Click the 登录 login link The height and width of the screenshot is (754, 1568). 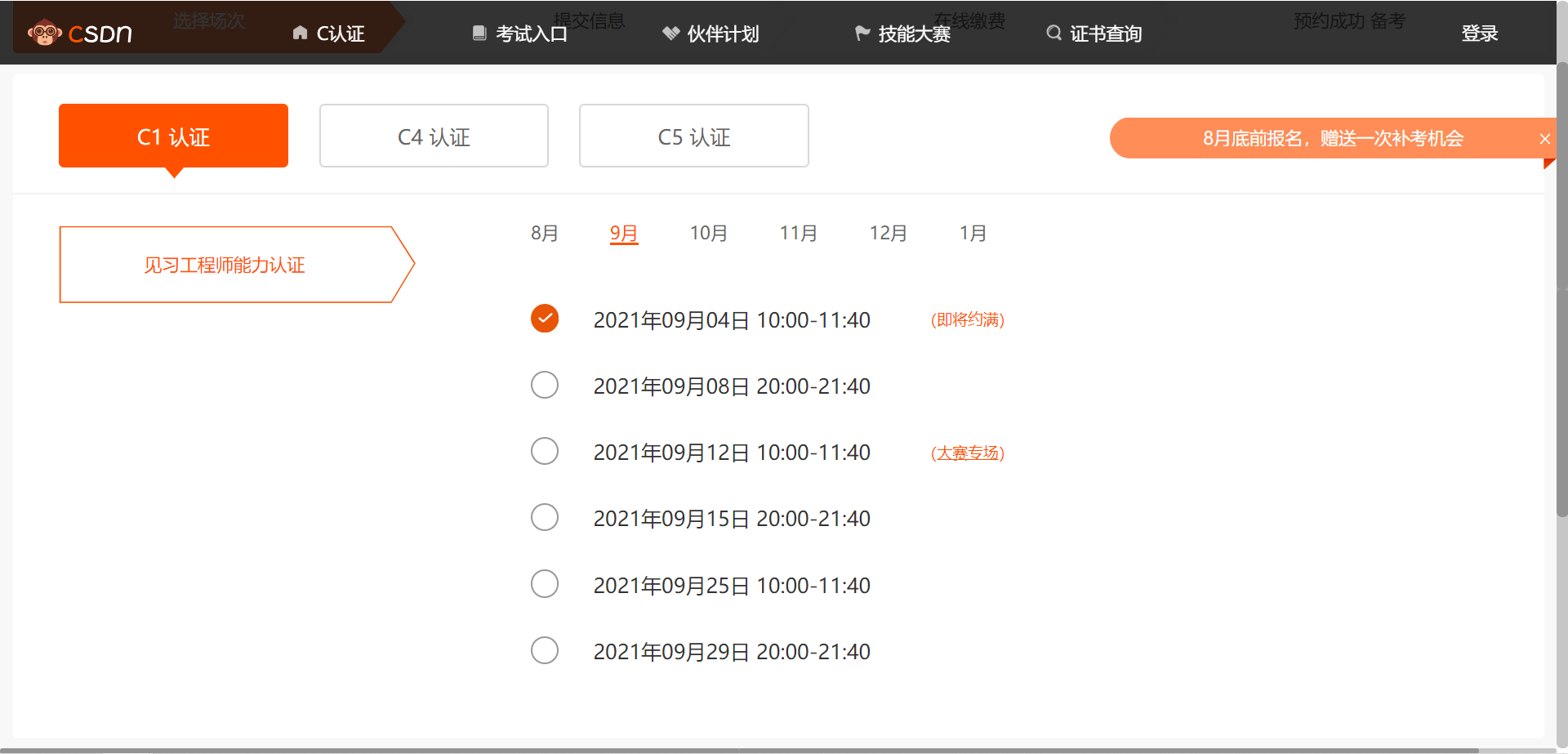click(1479, 33)
